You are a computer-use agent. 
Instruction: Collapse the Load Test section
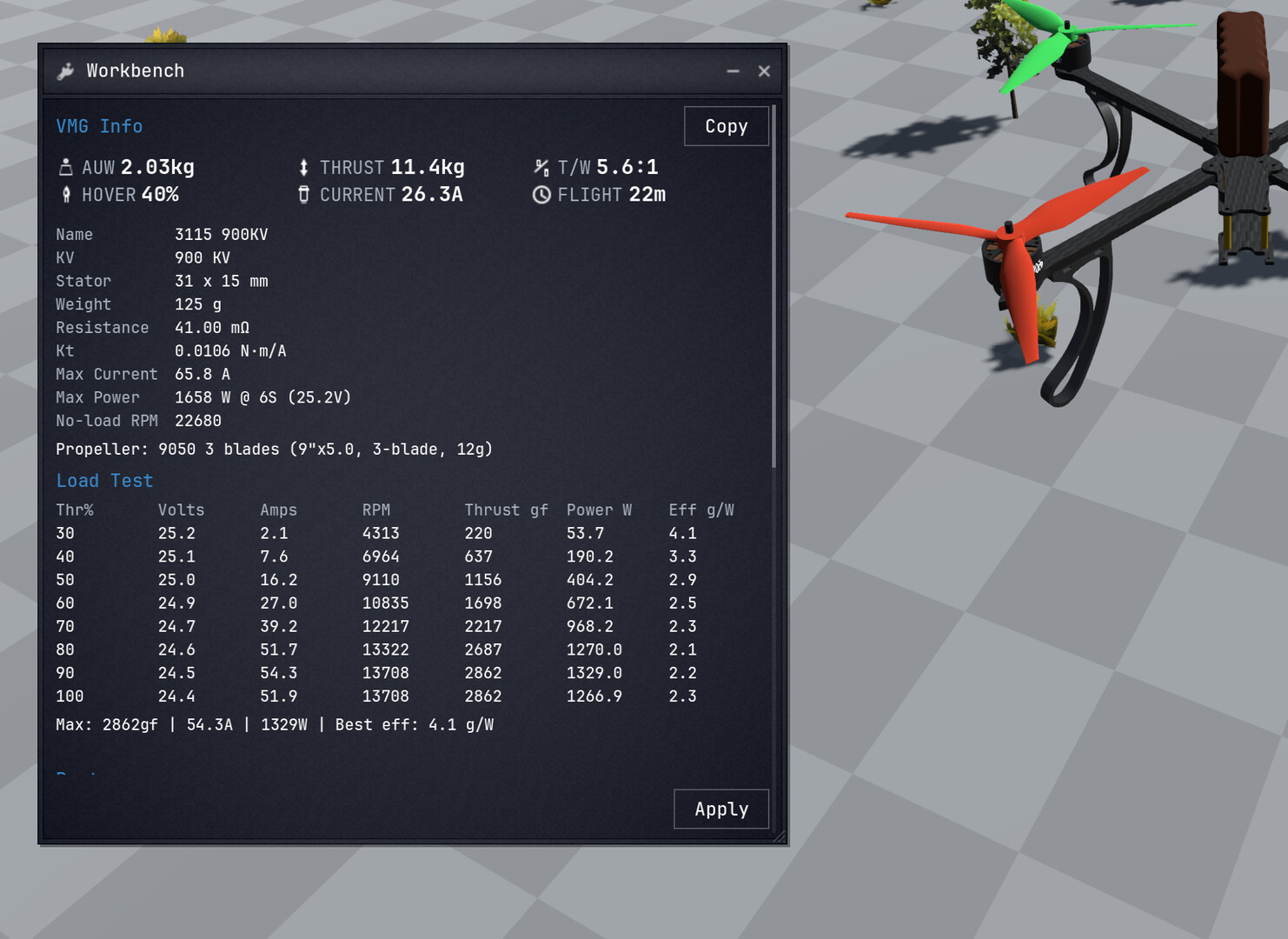pos(104,480)
